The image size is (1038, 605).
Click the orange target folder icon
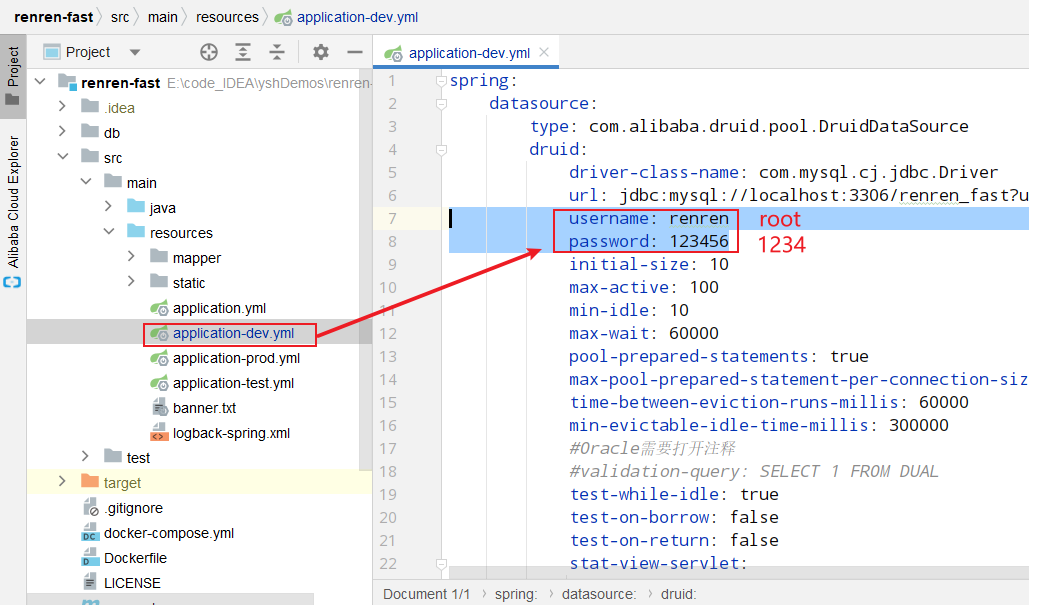tap(89, 481)
